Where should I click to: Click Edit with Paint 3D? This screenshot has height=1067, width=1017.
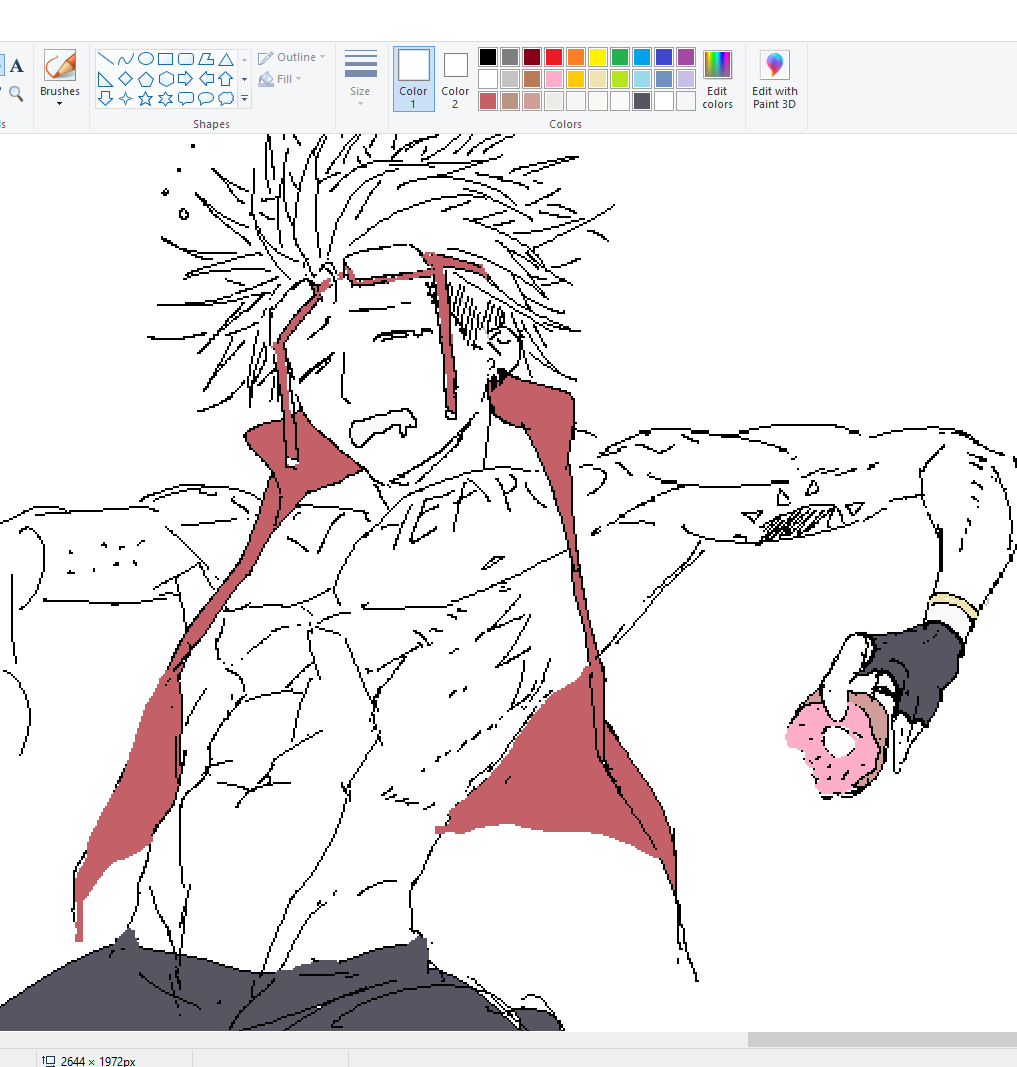click(774, 79)
